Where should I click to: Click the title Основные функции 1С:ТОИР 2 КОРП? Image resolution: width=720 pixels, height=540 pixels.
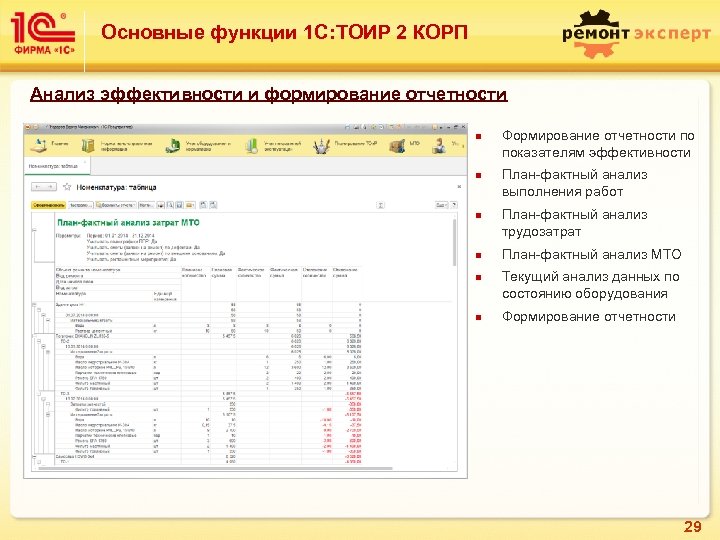(284, 33)
